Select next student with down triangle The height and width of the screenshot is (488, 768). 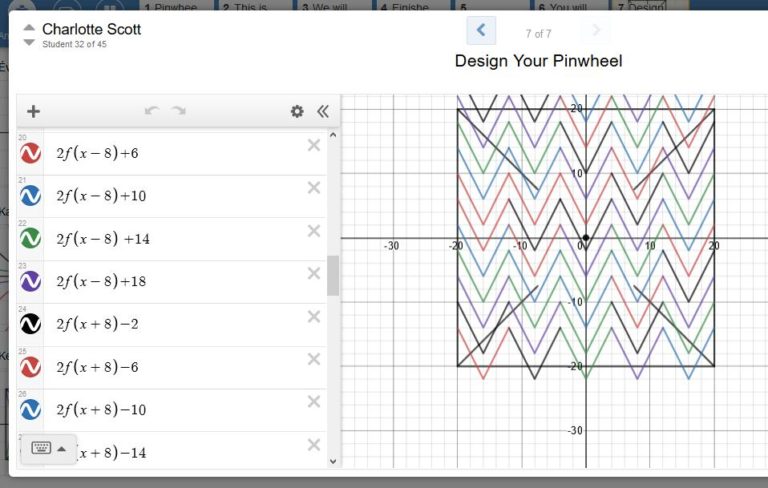[29, 43]
